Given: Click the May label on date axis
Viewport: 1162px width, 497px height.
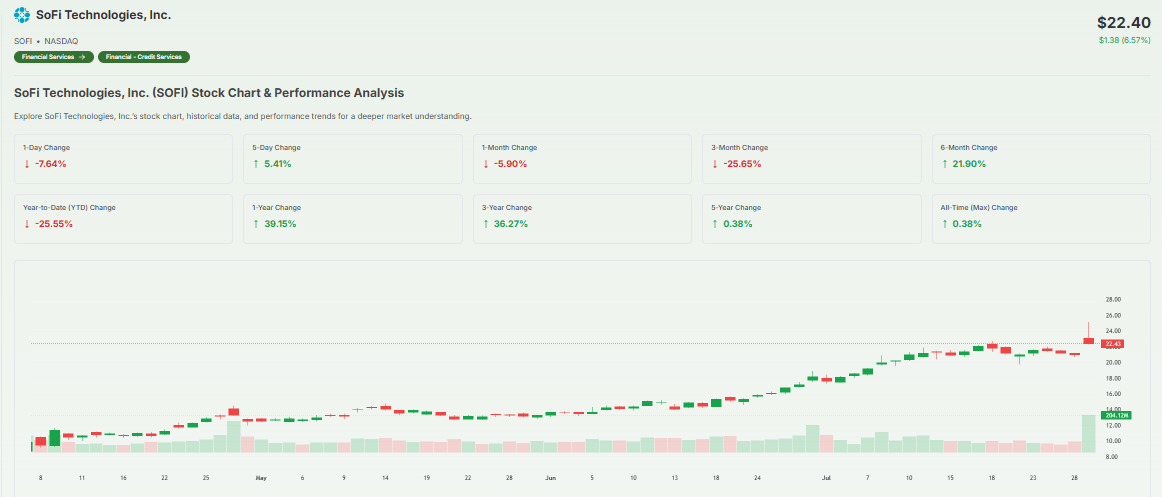Looking at the screenshot, I should tap(261, 478).
